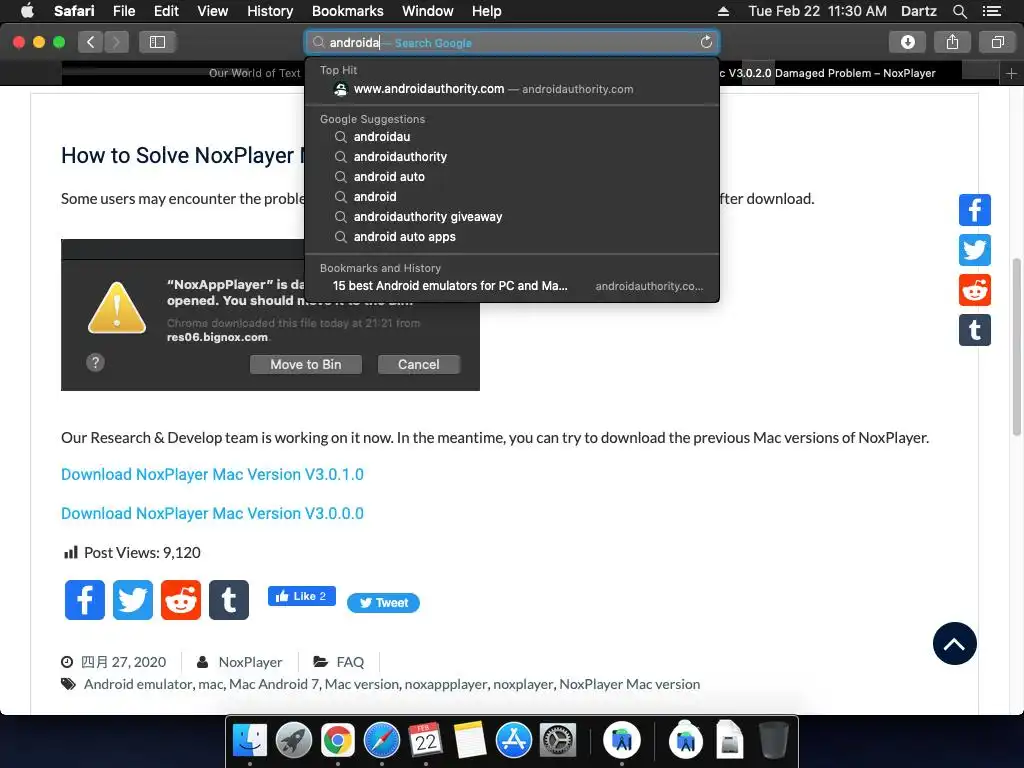The height and width of the screenshot is (768, 1024).
Task: Open Safari from the Dock
Action: 381,741
